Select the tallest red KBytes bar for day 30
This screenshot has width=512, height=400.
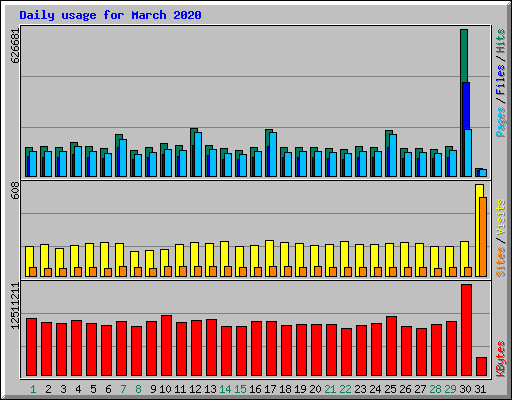tap(466, 330)
